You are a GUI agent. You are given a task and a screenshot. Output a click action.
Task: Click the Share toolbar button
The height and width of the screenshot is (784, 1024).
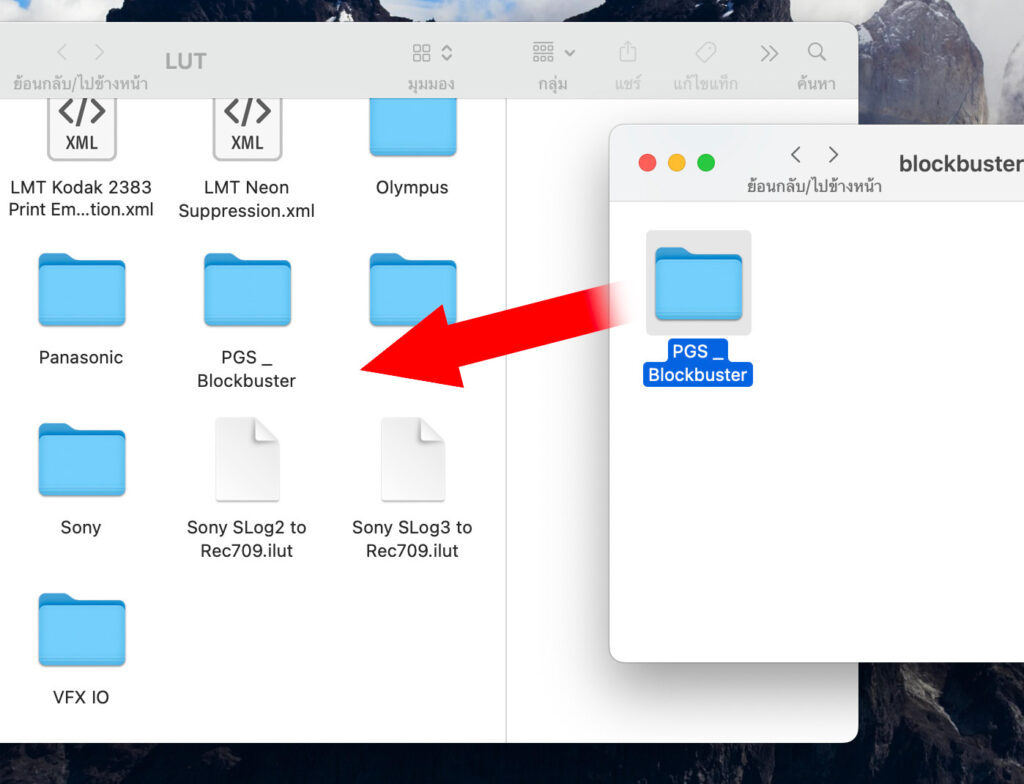(x=628, y=52)
